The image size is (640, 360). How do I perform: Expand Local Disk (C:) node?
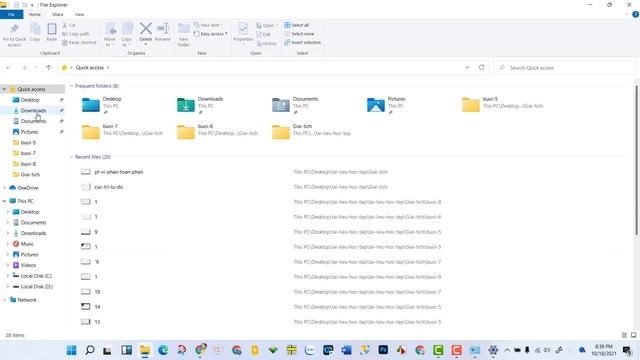[x=8, y=276]
